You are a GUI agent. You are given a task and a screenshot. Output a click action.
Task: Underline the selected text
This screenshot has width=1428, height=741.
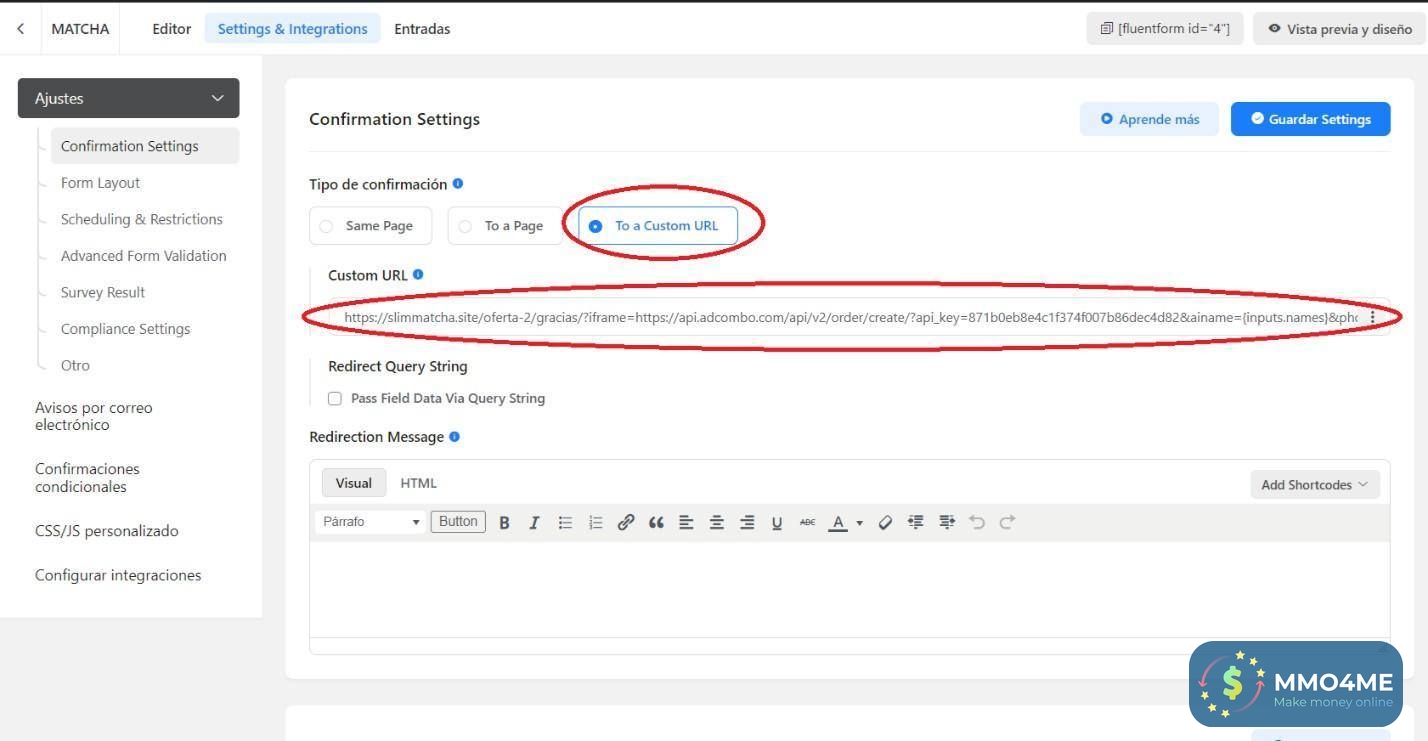tap(777, 522)
